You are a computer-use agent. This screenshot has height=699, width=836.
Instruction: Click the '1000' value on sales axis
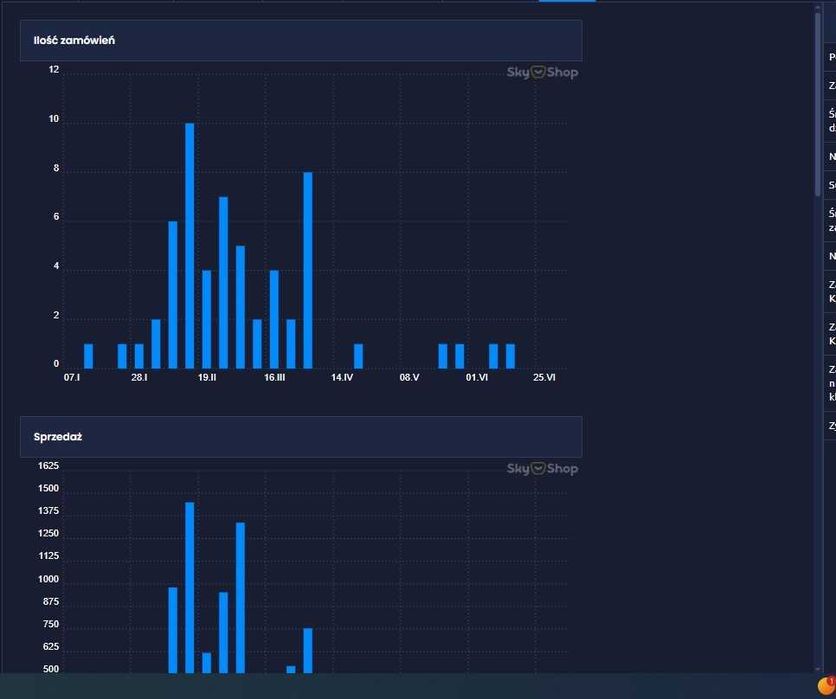click(x=48, y=579)
